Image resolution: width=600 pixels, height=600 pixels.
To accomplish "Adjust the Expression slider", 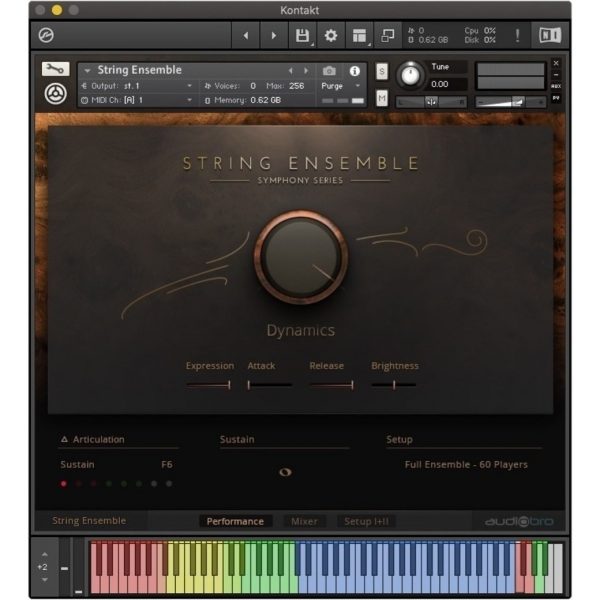I will tap(209, 385).
